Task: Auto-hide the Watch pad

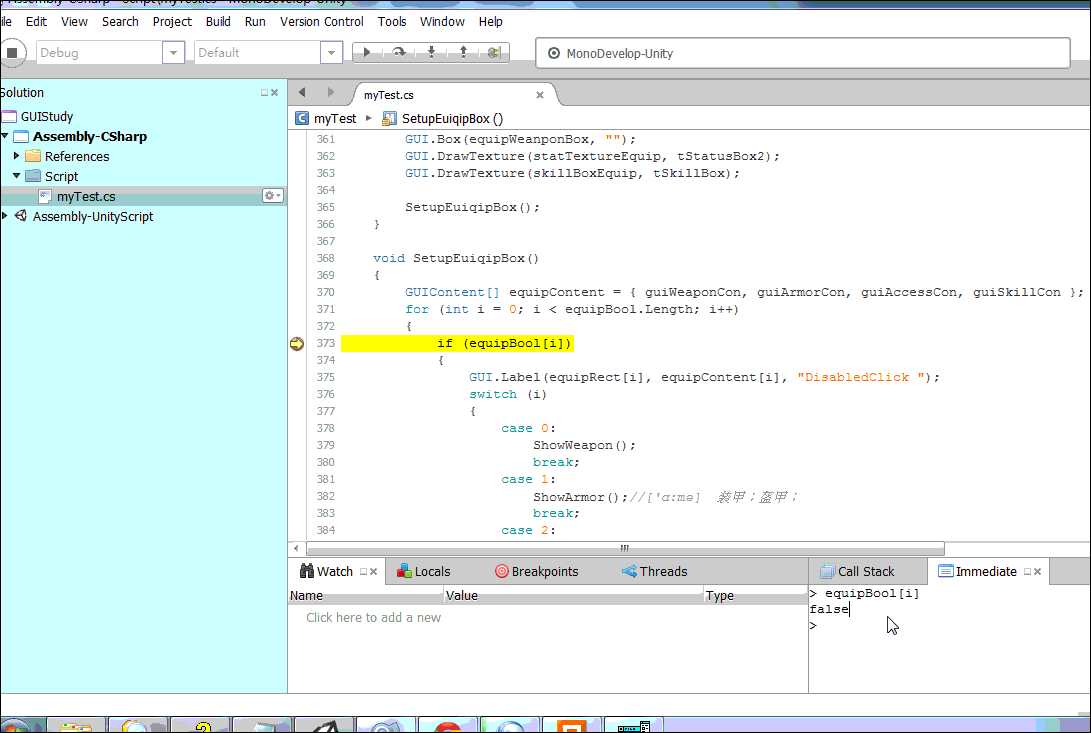Action: pos(363,572)
